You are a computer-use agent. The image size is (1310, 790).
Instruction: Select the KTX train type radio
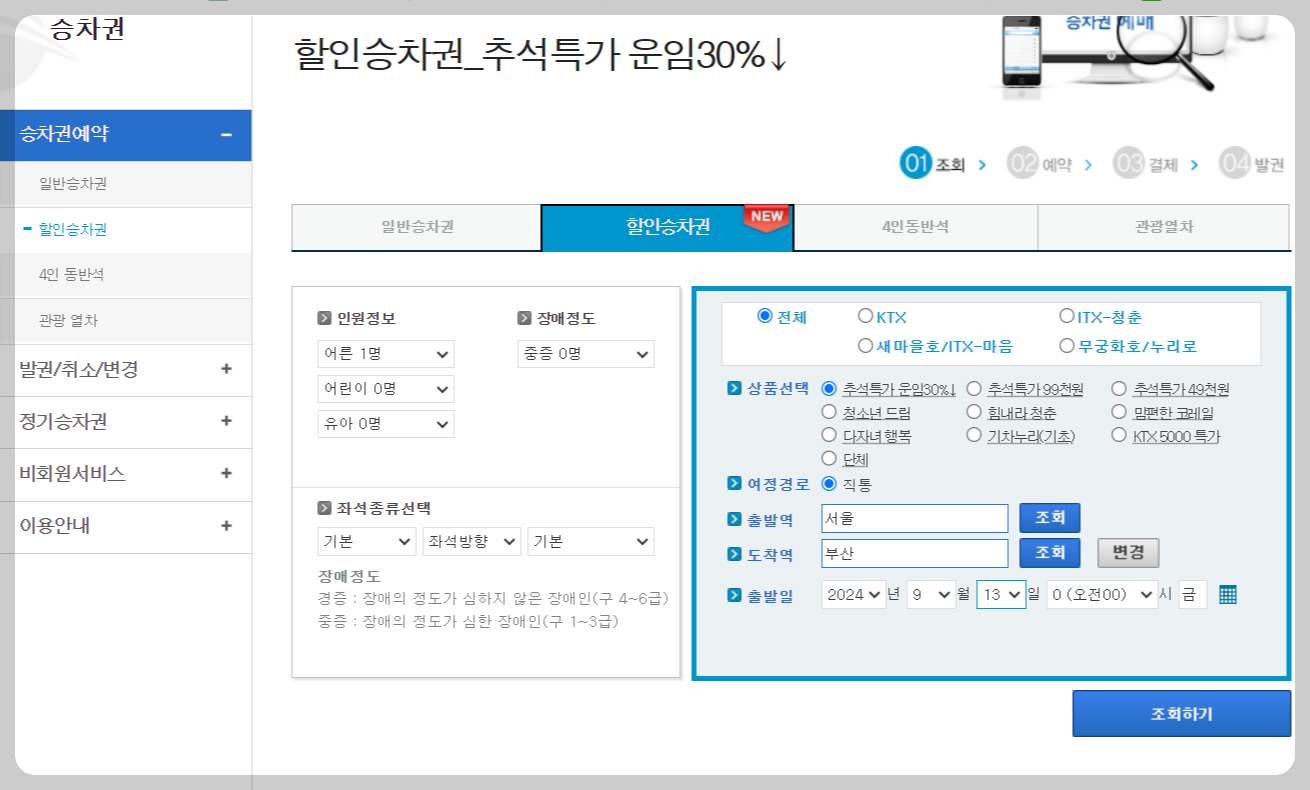[865, 316]
